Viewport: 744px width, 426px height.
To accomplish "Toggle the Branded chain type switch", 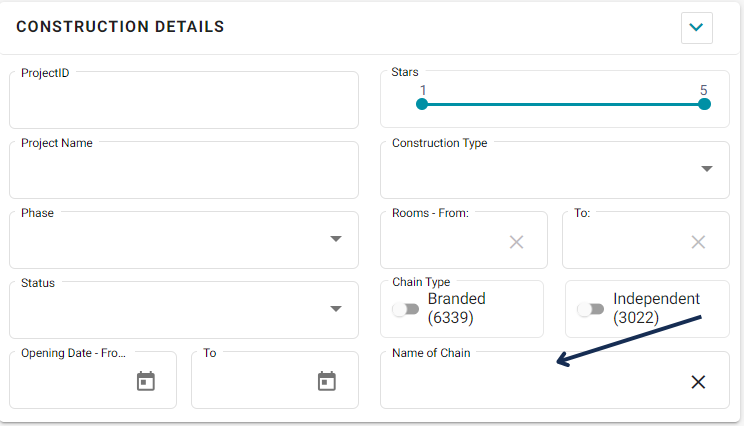I will [406, 309].
